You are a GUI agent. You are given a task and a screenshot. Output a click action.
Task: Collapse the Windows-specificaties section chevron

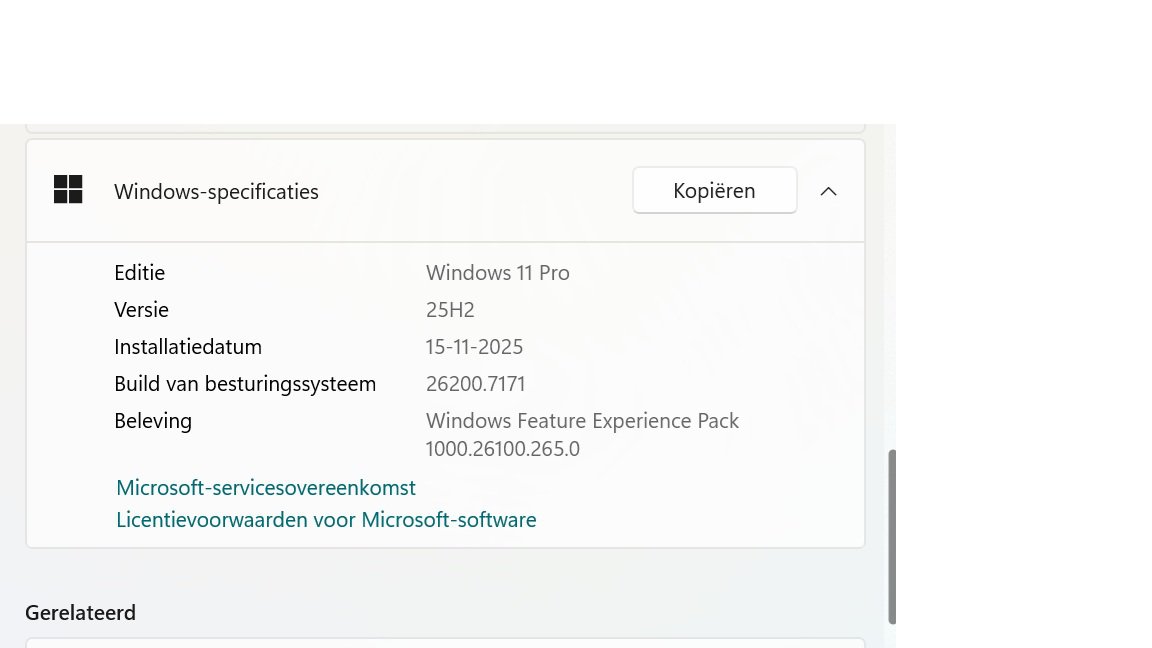(x=828, y=191)
